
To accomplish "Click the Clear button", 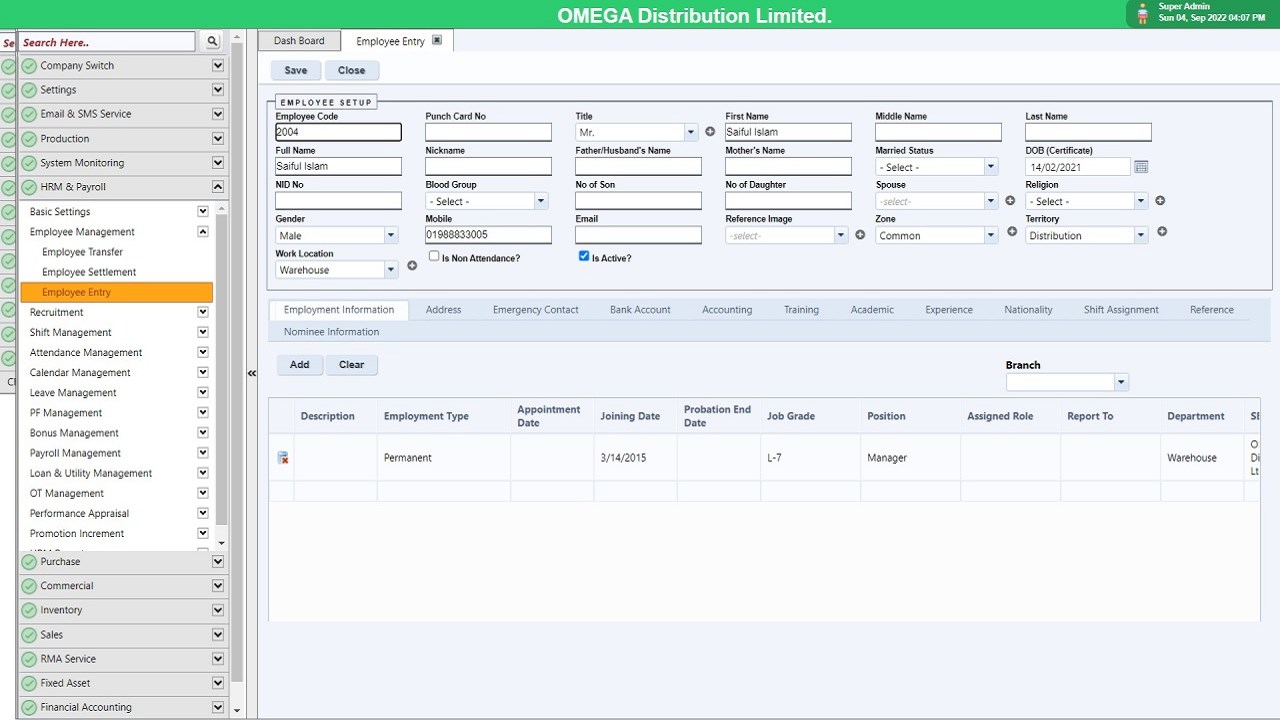I will click(352, 365).
